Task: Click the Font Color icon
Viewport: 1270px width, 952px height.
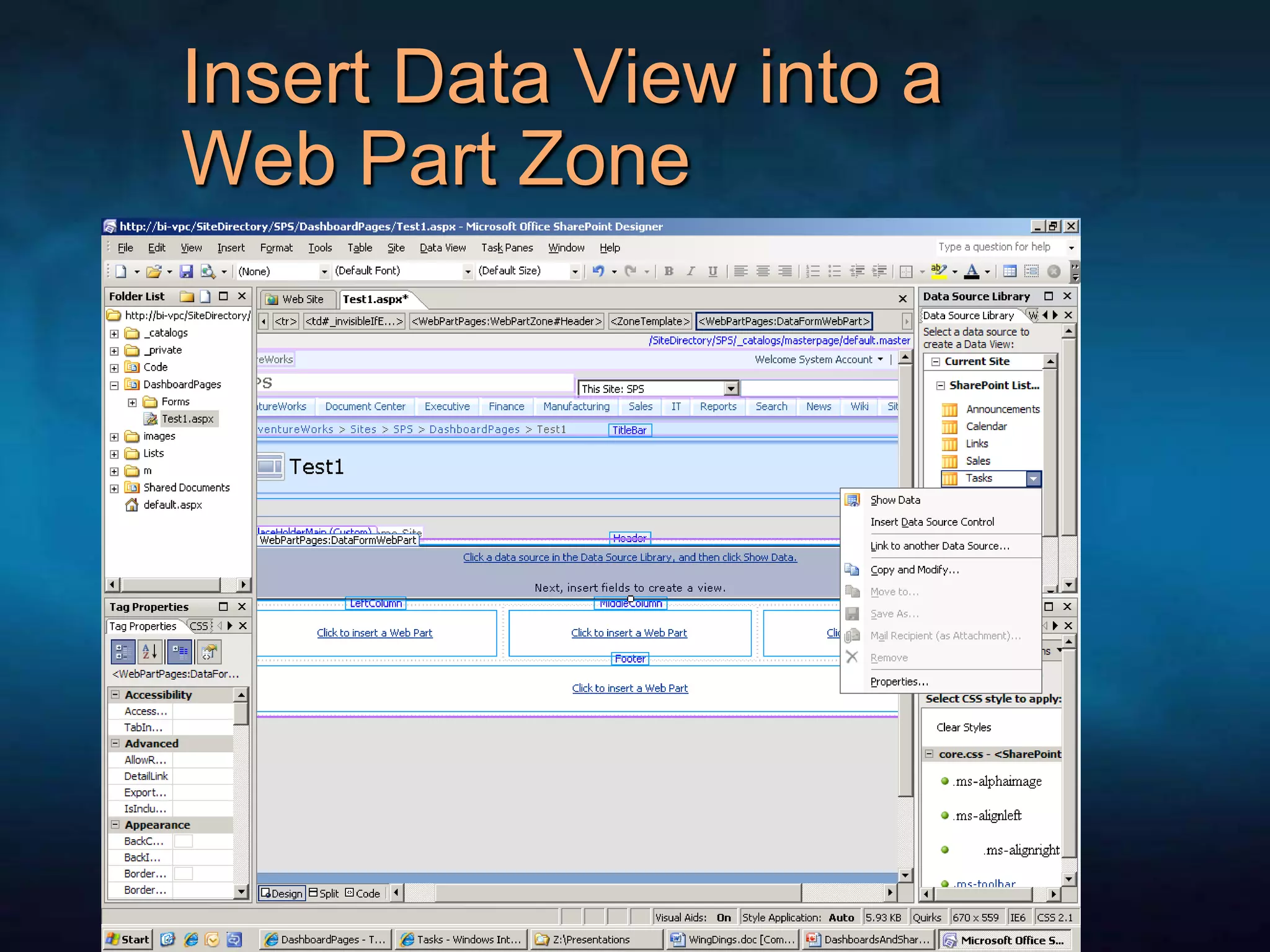Action: 972,271
